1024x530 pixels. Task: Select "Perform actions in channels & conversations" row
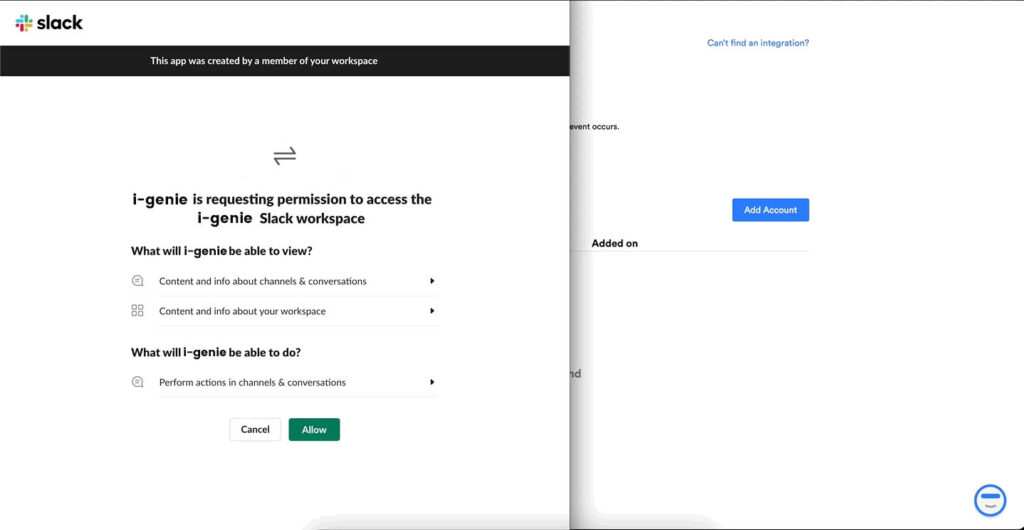pyautogui.click(x=252, y=382)
